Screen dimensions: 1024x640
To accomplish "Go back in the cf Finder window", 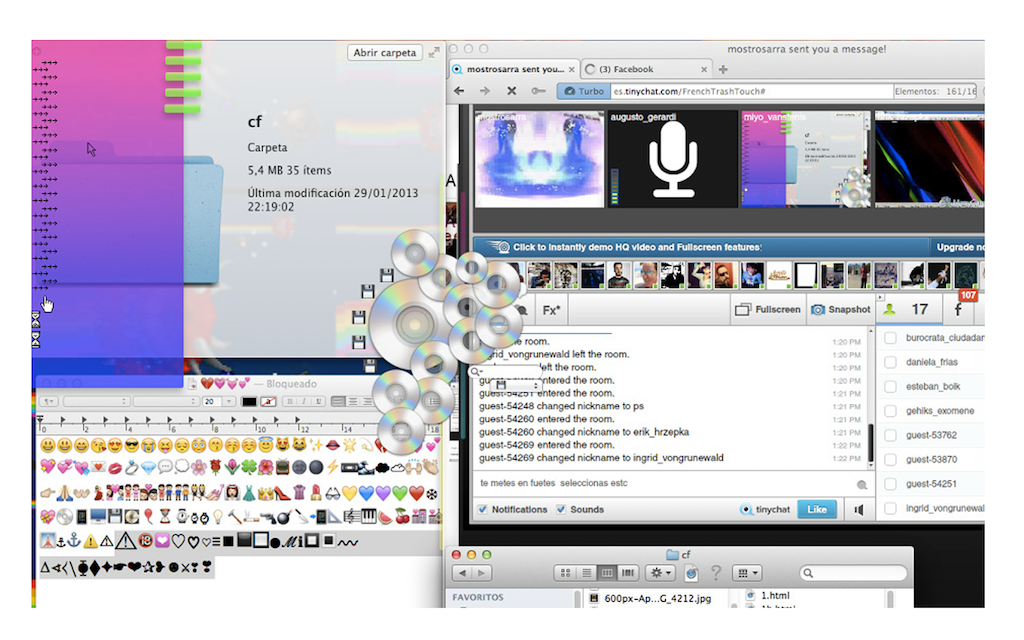I will tap(463, 573).
